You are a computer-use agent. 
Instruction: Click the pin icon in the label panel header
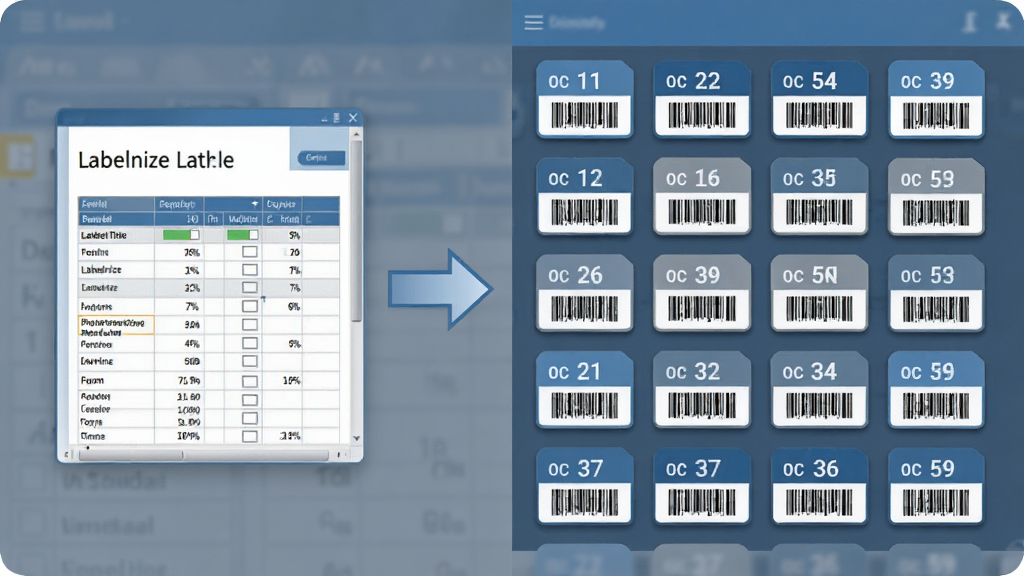point(970,22)
